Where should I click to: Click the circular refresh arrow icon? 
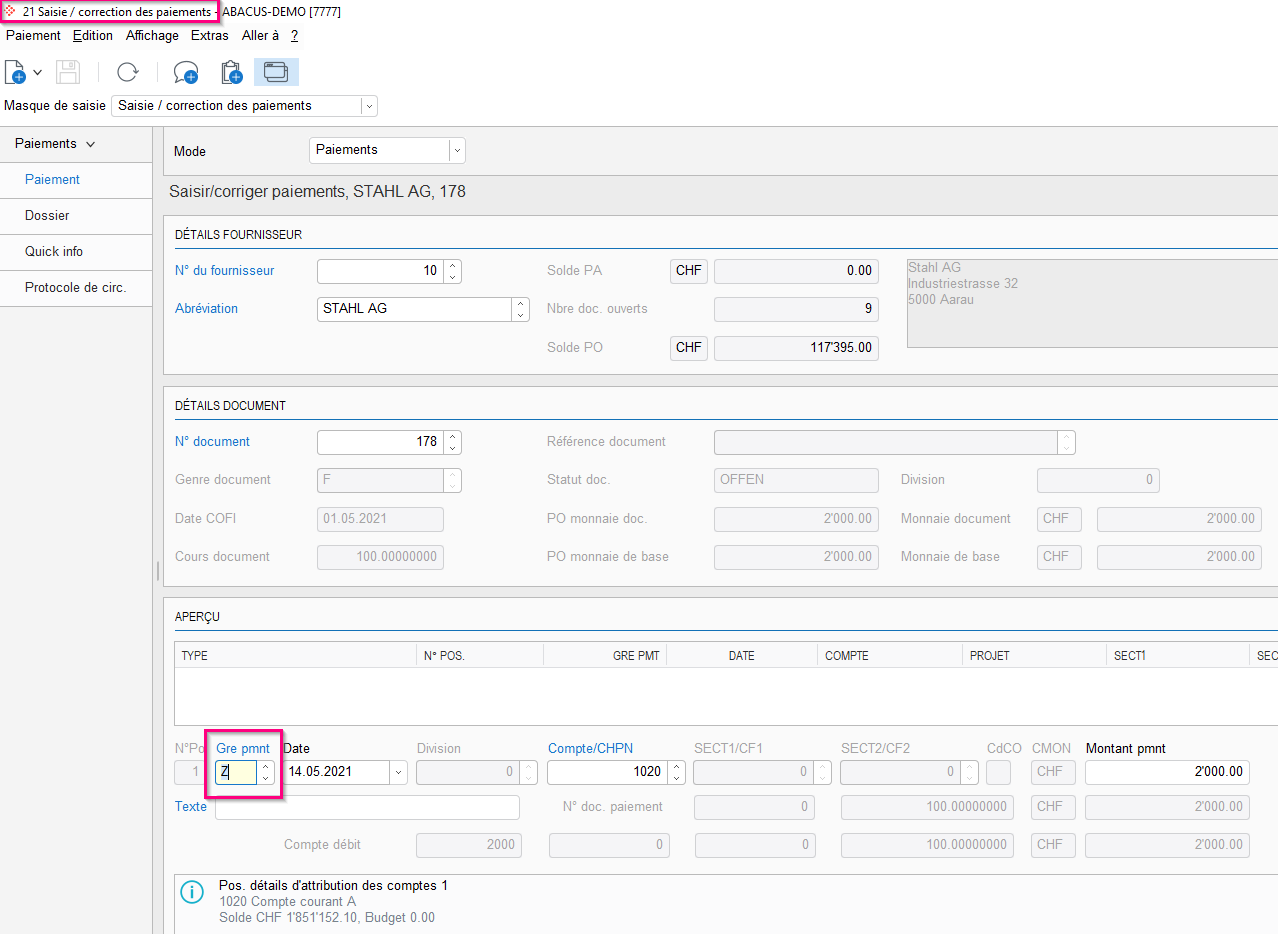click(127, 72)
